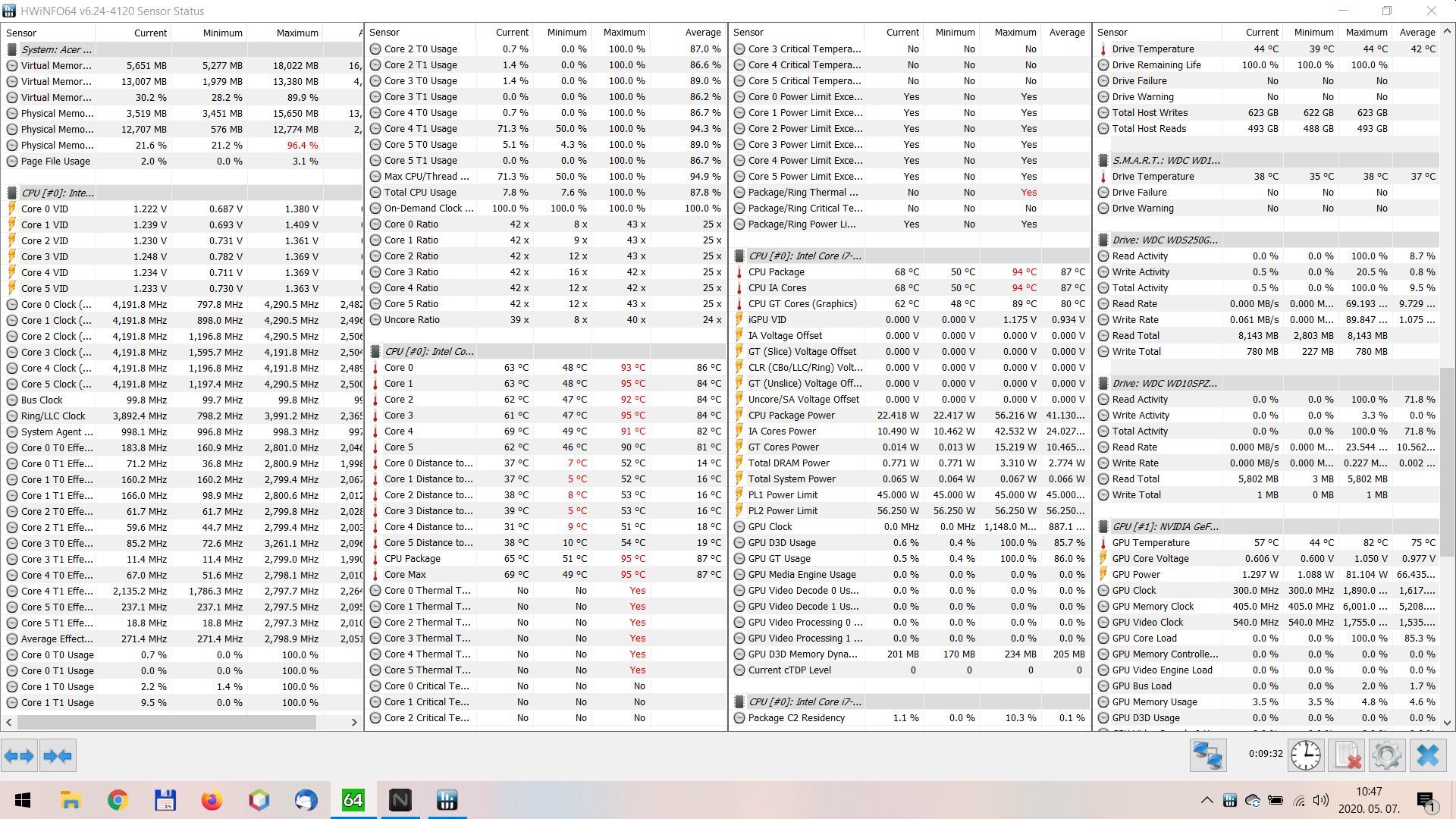Select the PL1 Power Limit row
The image size is (1456, 819).
(910, 494)
